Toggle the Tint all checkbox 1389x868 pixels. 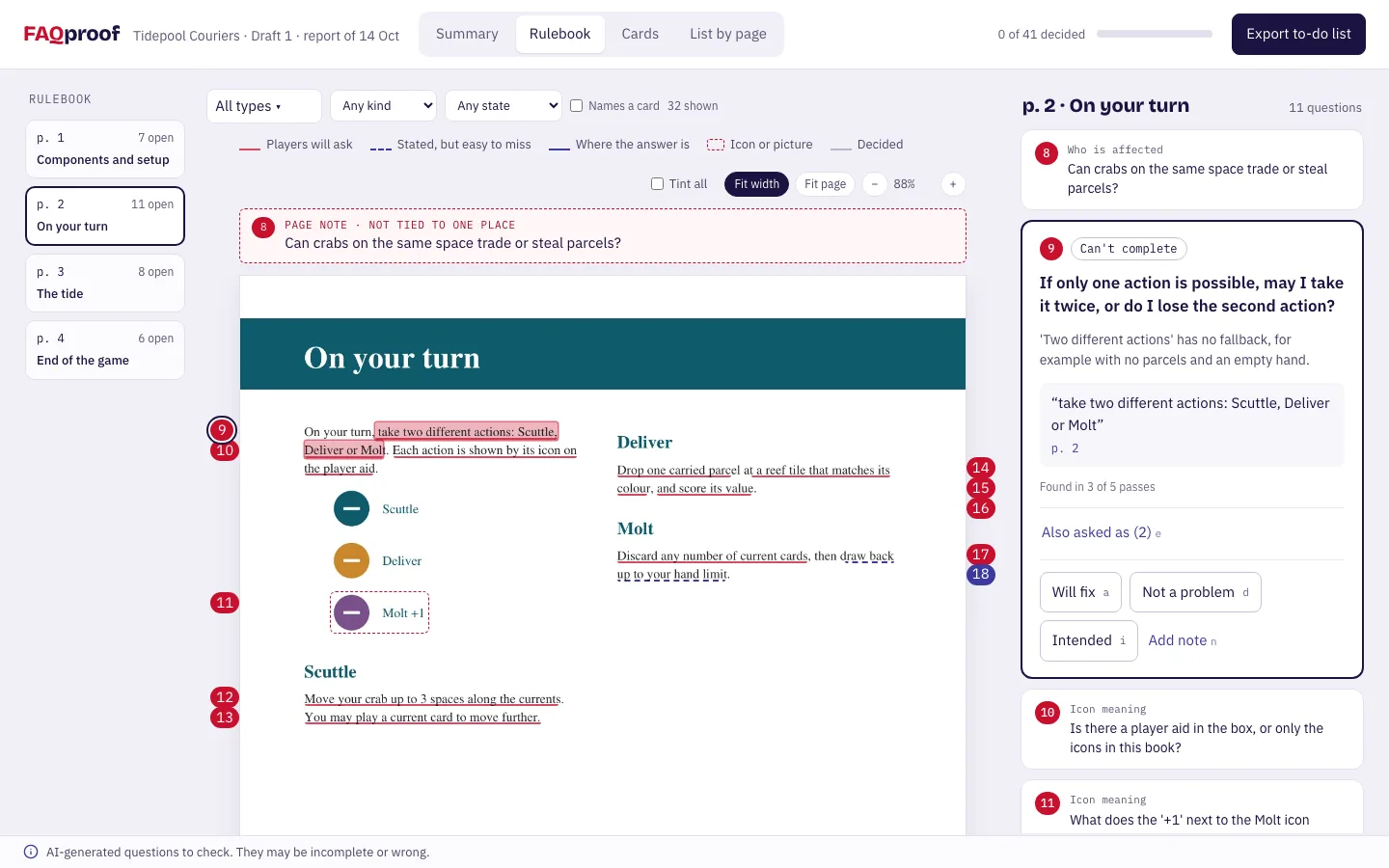pos(658,184)
